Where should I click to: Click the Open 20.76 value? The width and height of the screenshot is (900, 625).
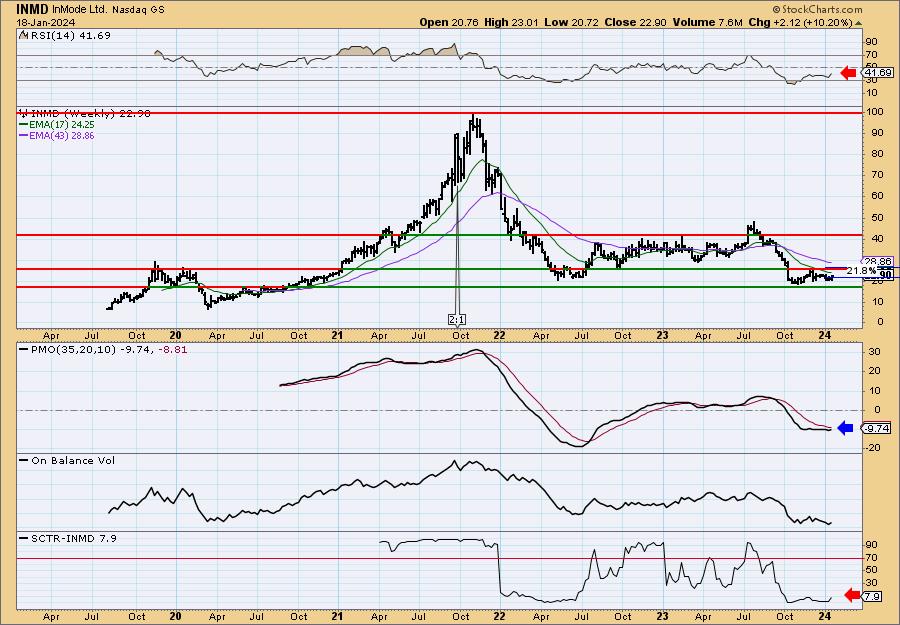click(x=451, y=22)
